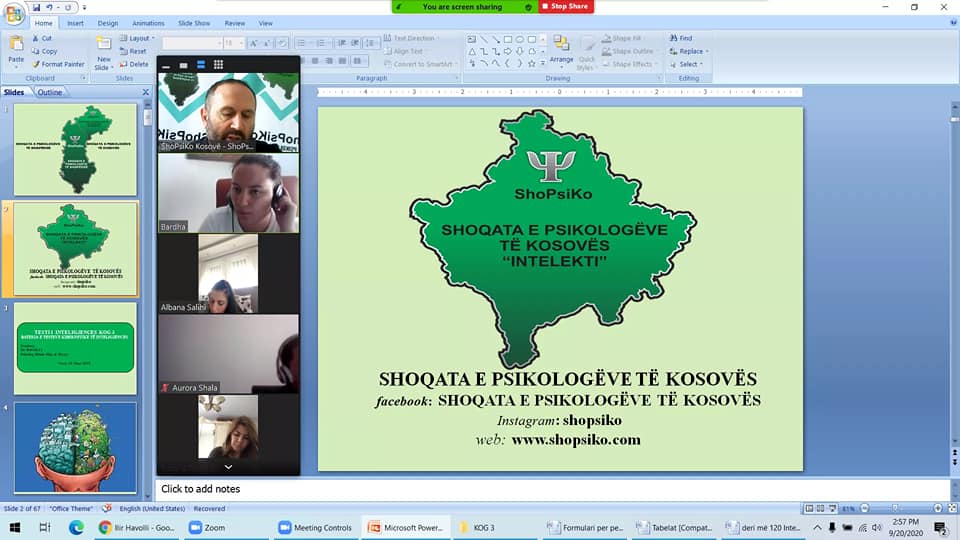This screenshot has height=540, width=960.
Task: Click to add notes area
Action: coord(552,489)
